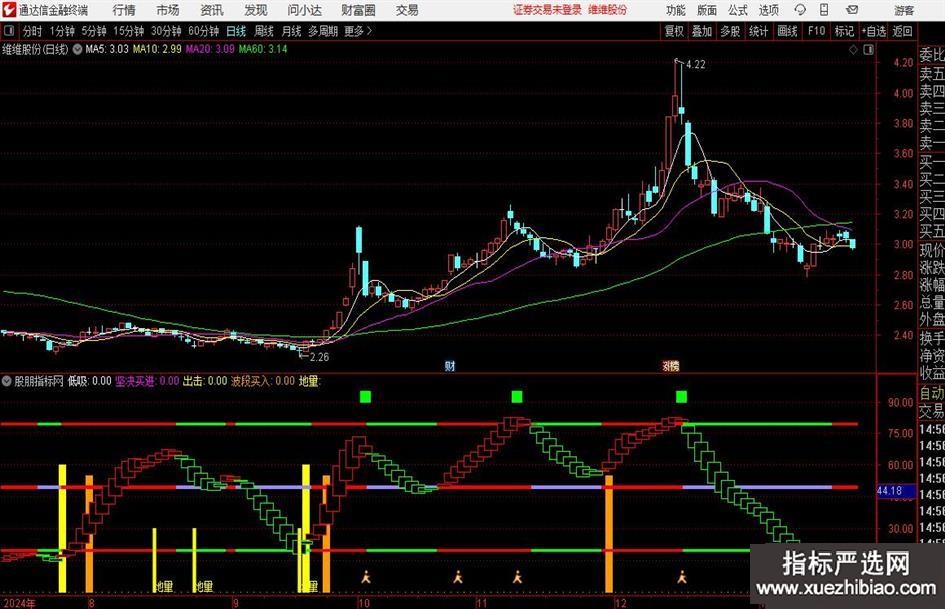
Task: Click the 标记 mark button
Action: [844, 31]
